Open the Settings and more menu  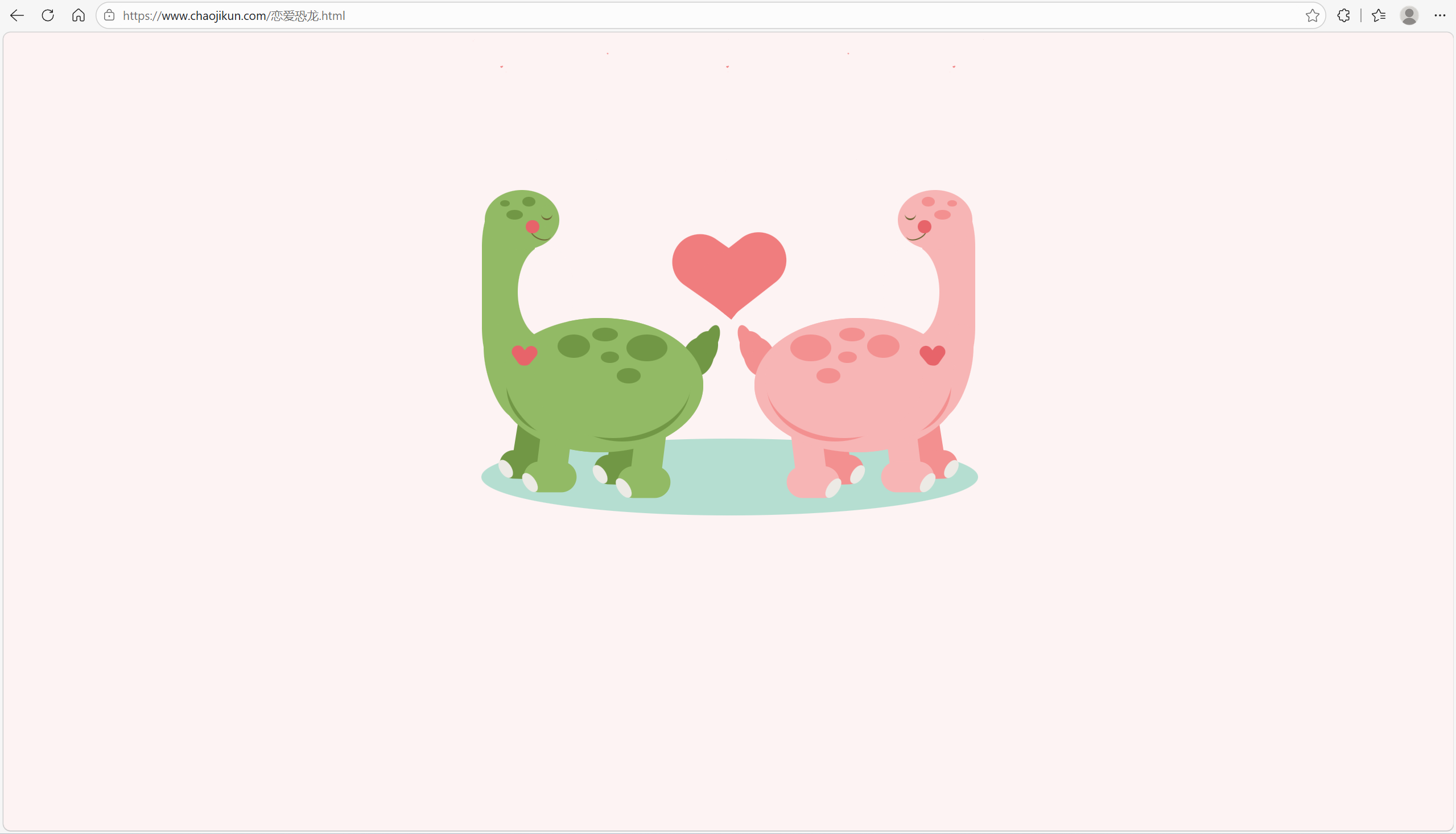coord(1439,15)
